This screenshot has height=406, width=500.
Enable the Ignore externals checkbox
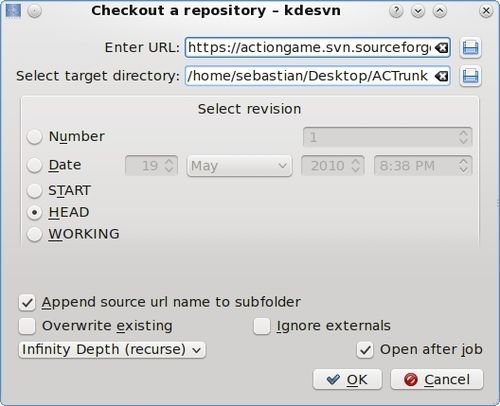pos(262,326)
